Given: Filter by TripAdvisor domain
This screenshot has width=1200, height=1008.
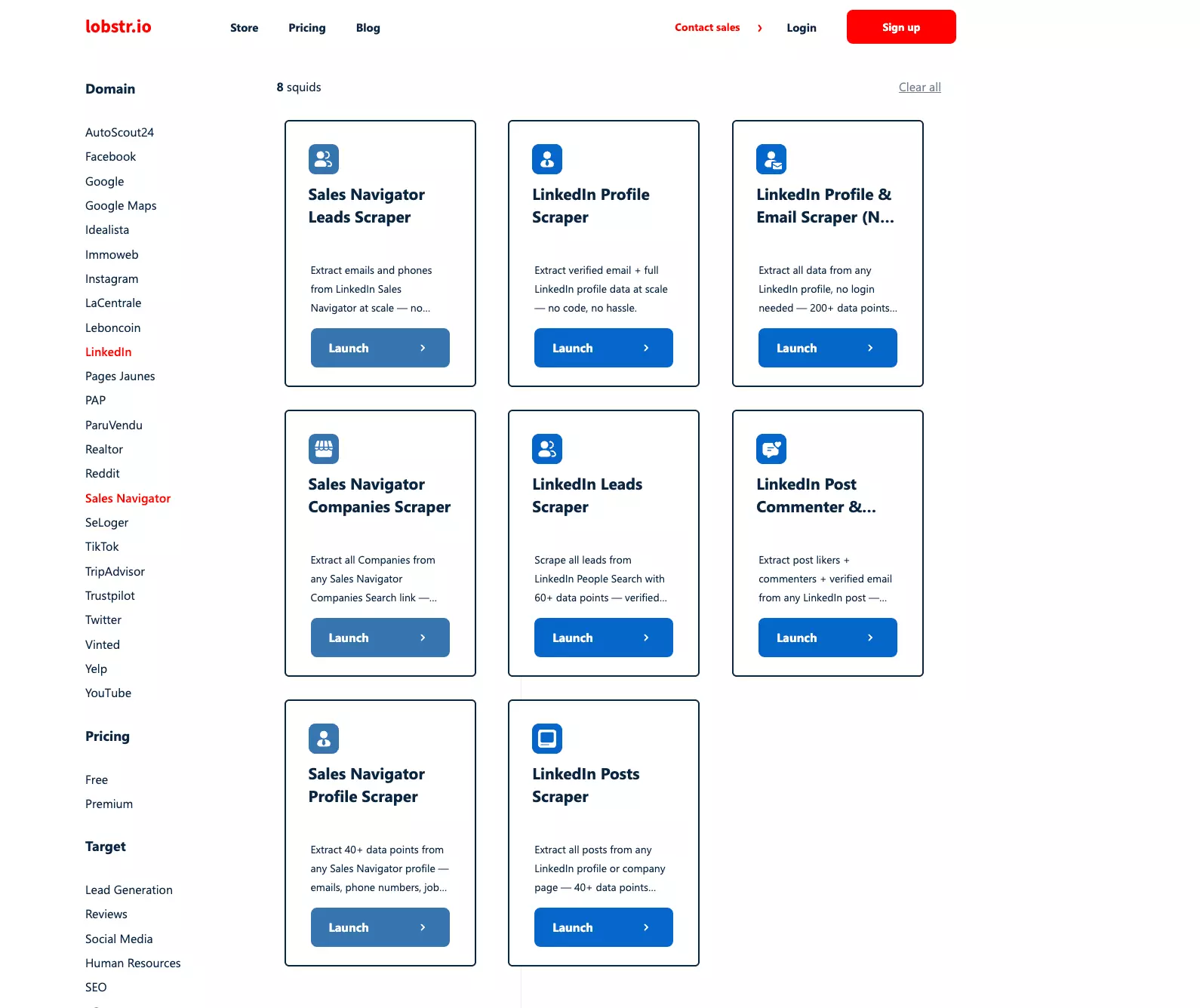Looking at the screenshot, I should click(x=115, y=572).
